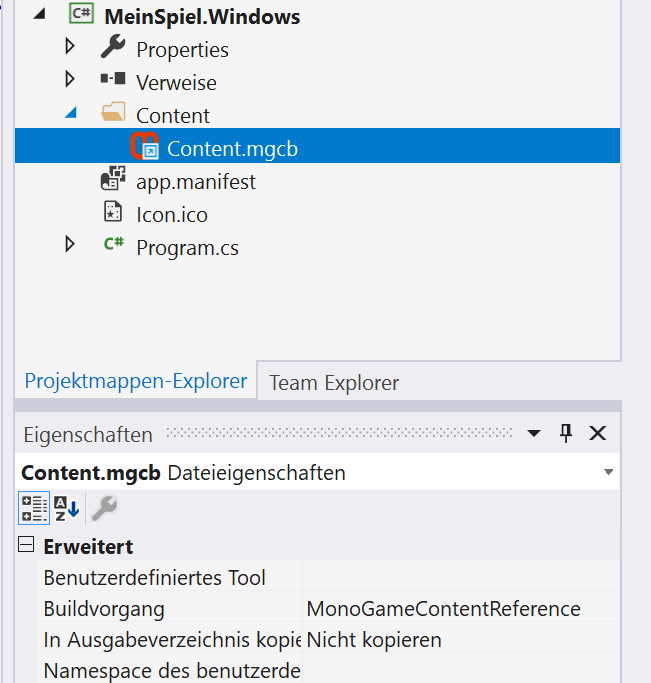Switch to the Projektmappen-Explorer tab
This screenshot has height=683, width=651.
[135, 381]
